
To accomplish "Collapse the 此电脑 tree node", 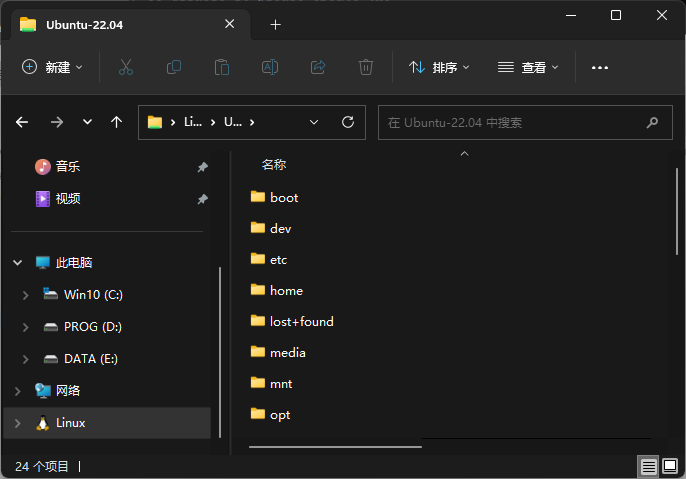I will 18,263.
